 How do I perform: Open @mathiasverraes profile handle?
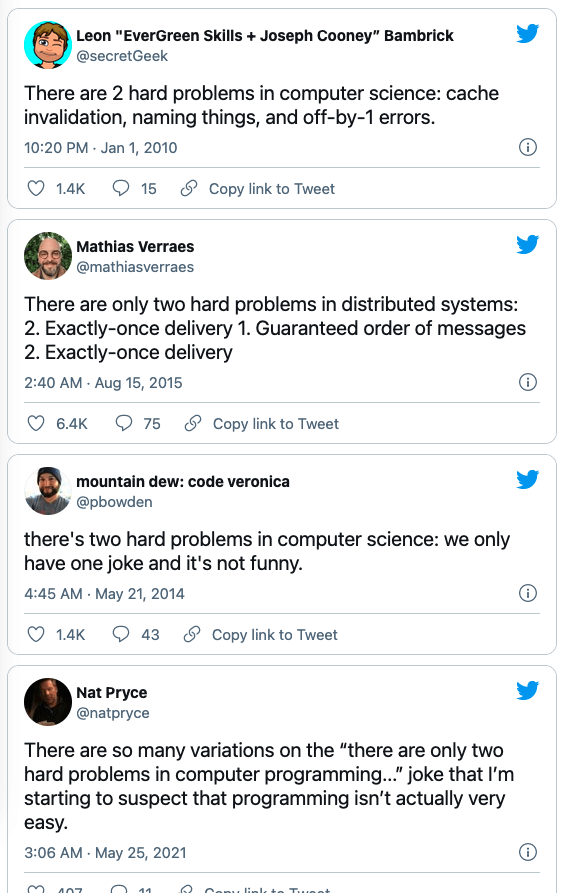click(135, 267)
